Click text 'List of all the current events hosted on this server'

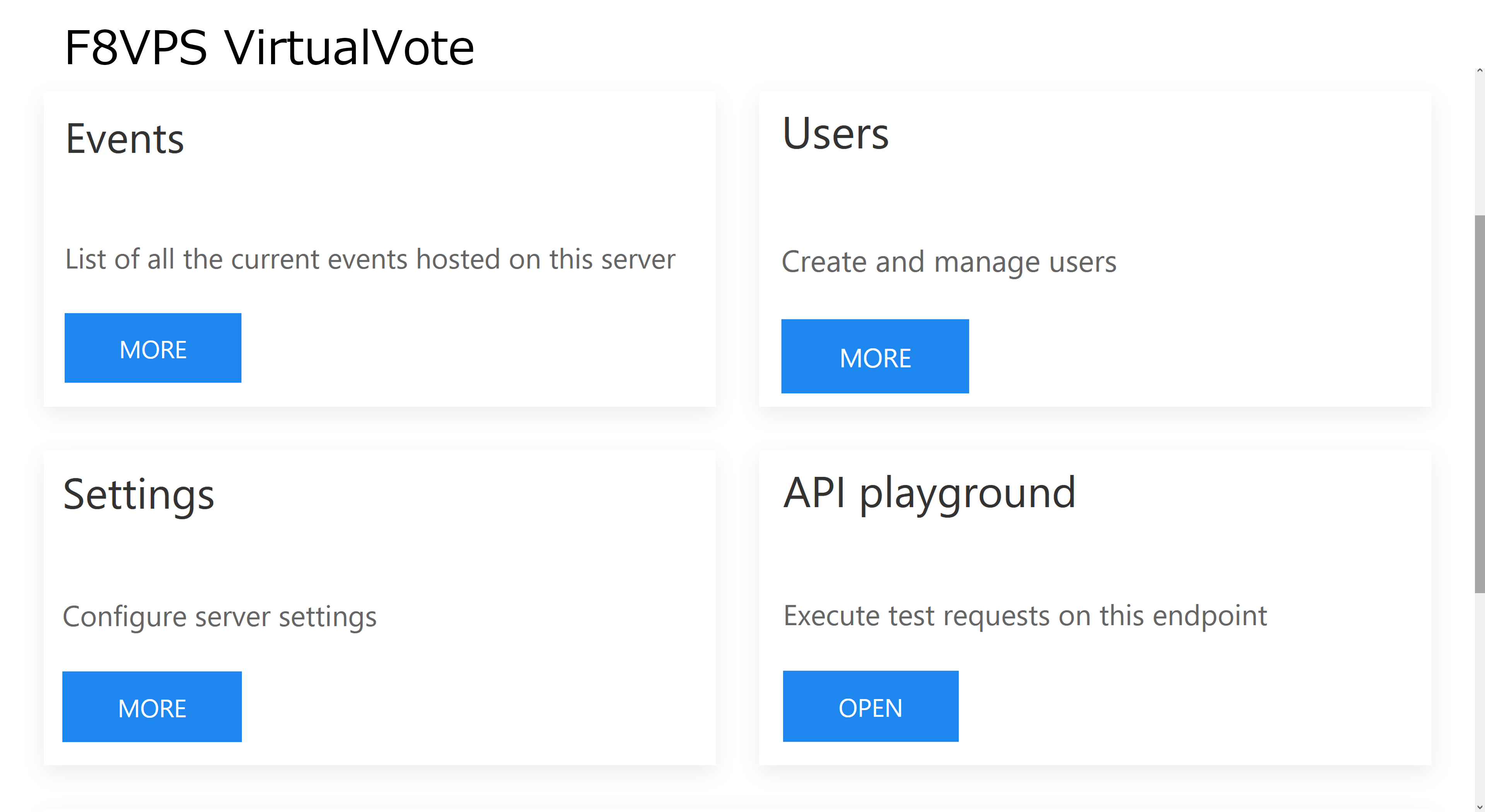point(370,259)
